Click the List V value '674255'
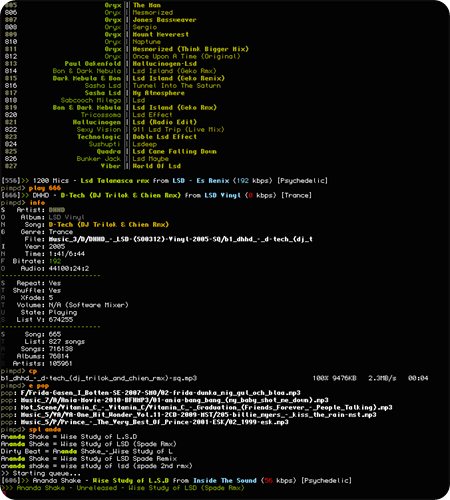The height and width of the screenshot is (500, 450). click(x=61, y=320)
